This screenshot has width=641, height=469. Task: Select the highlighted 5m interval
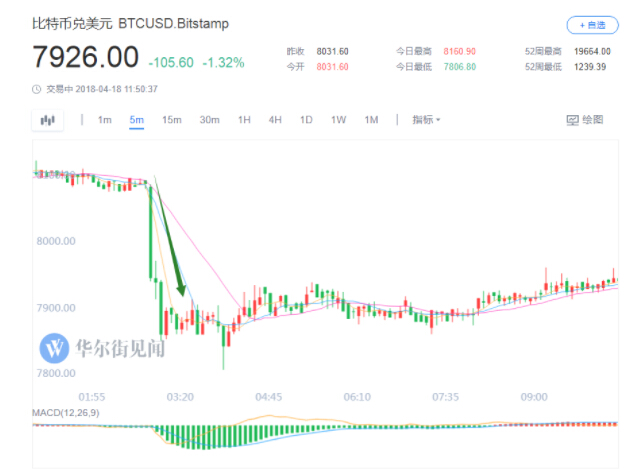coord(137,120)
